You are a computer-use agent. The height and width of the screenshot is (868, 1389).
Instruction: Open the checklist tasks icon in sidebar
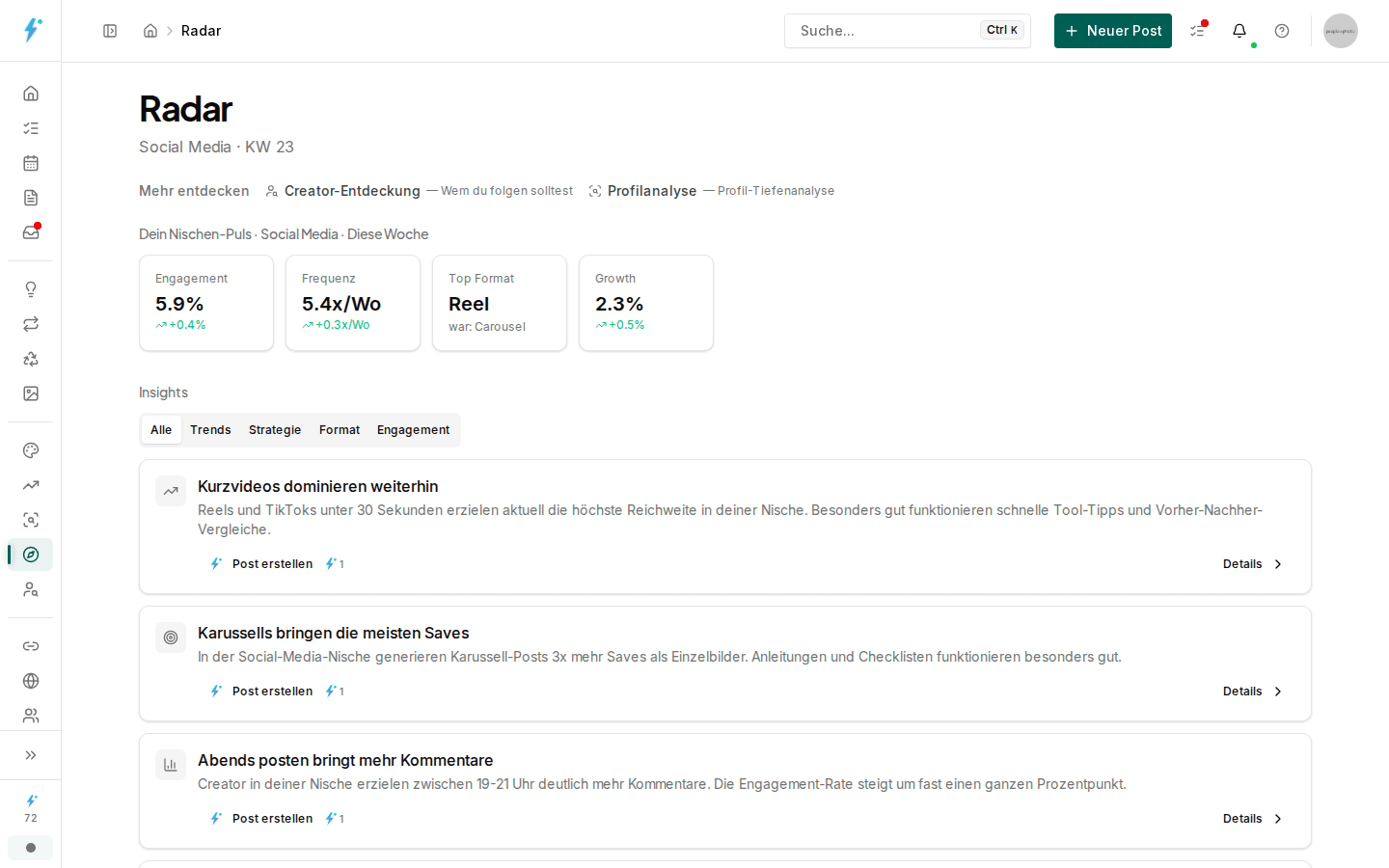coord(31,128)
